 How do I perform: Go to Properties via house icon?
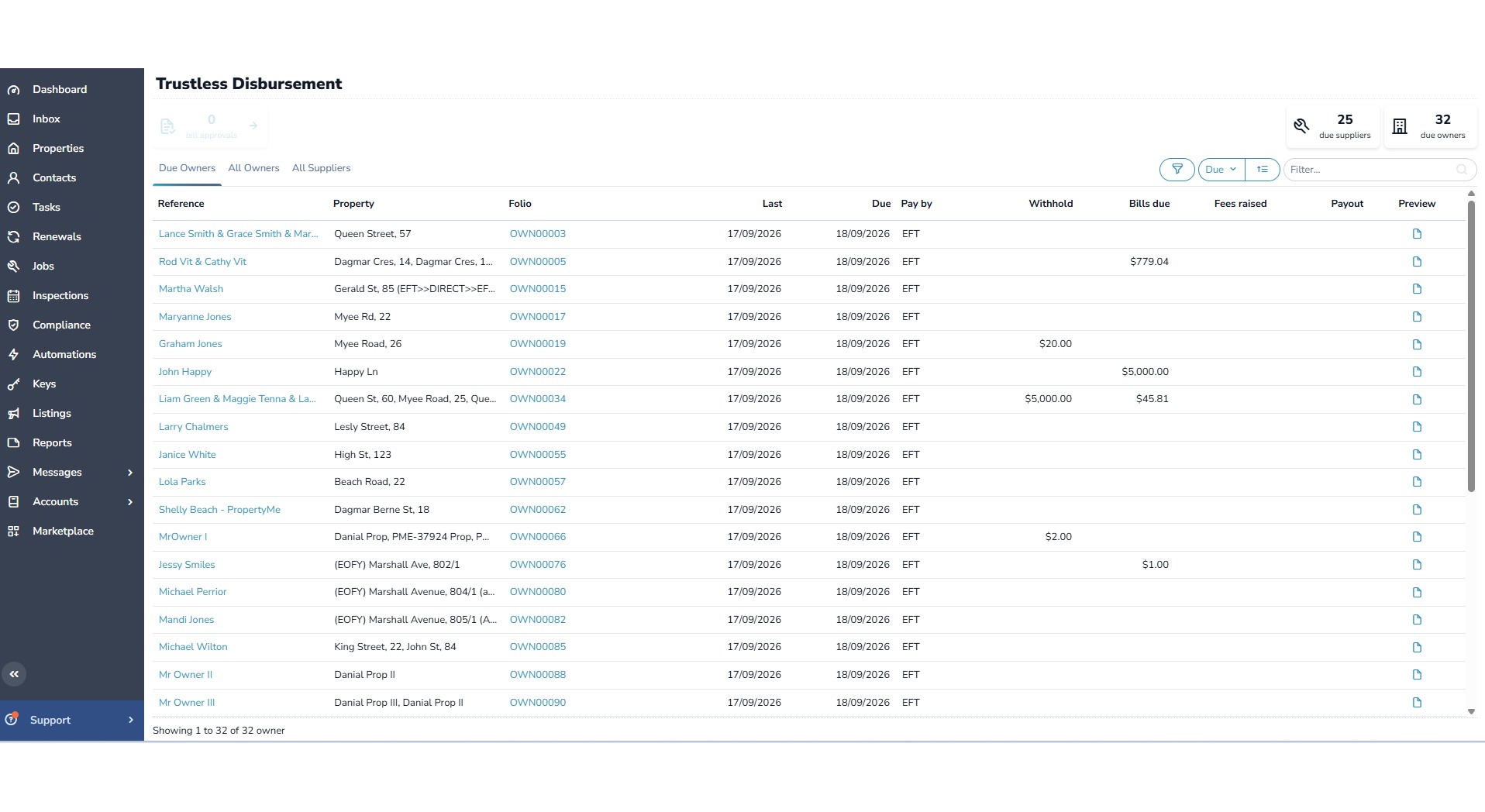tap(13, 149)
